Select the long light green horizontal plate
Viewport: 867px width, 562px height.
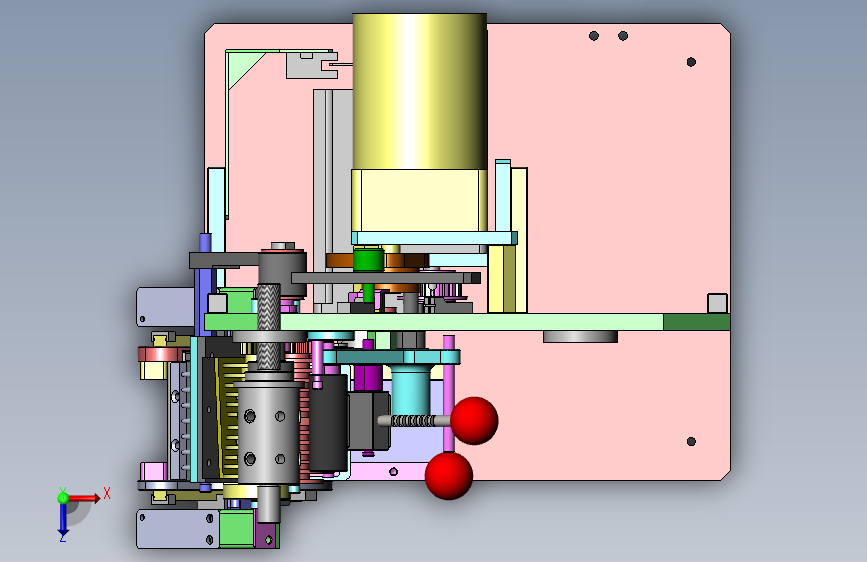pyautogui.click(x=434, y=322)
